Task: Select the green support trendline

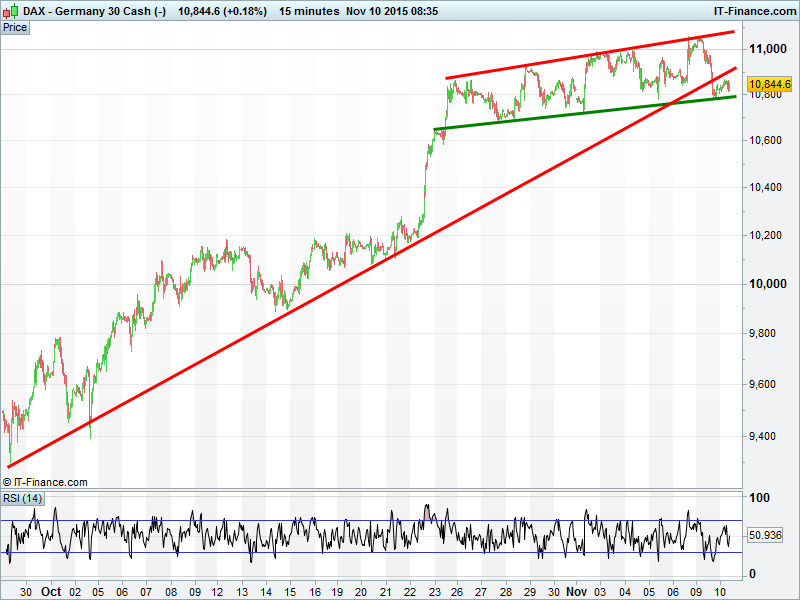Action: point(580,113)
